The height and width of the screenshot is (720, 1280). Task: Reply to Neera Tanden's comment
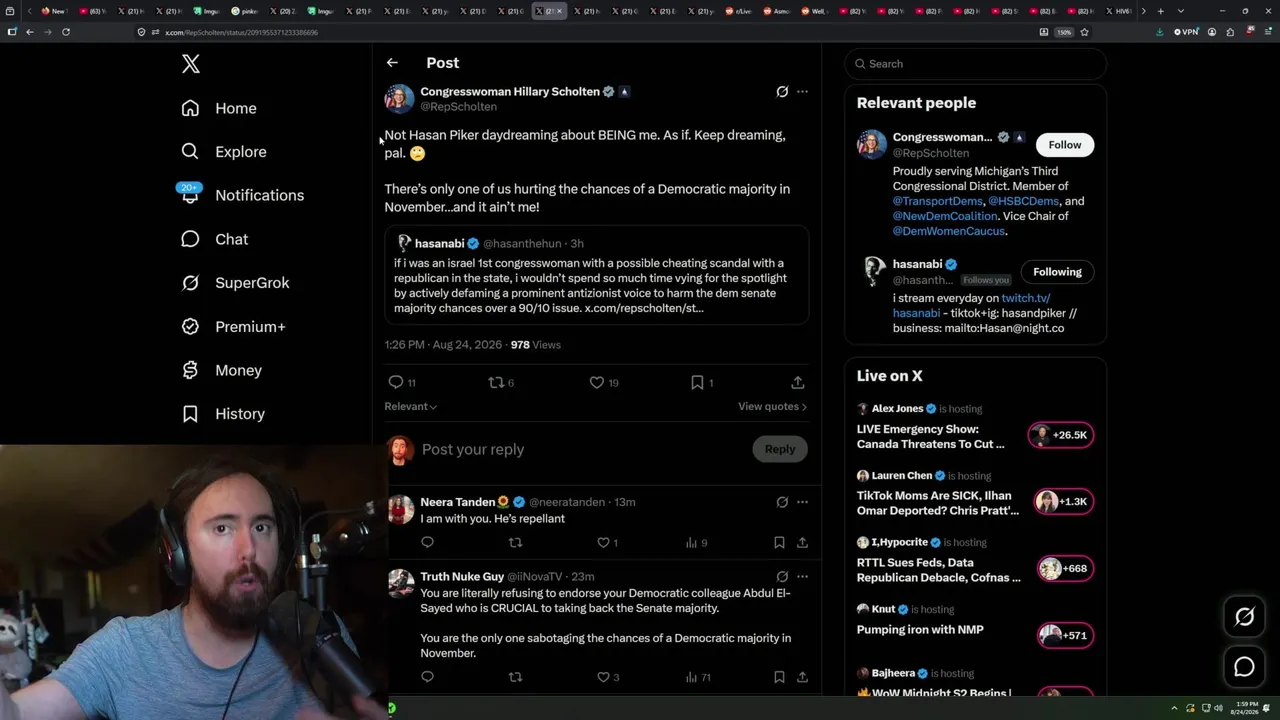427,542
